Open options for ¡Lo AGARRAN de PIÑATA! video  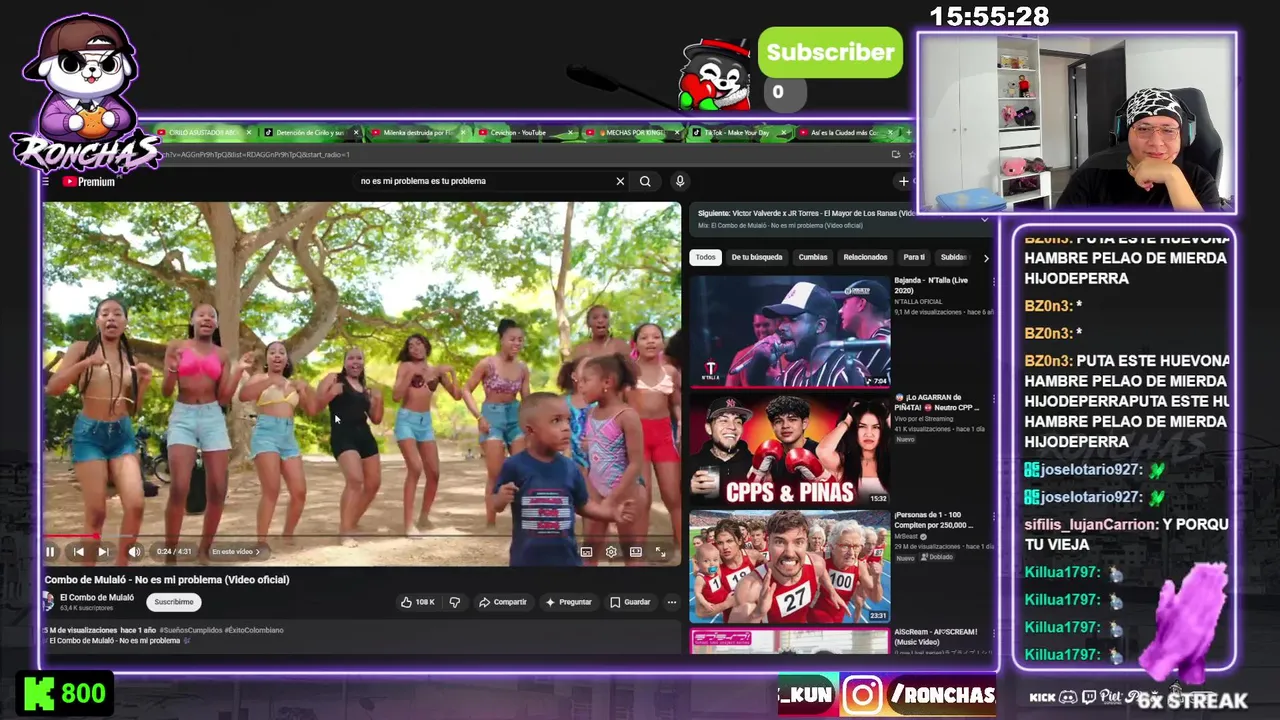[x=994, y=399]
